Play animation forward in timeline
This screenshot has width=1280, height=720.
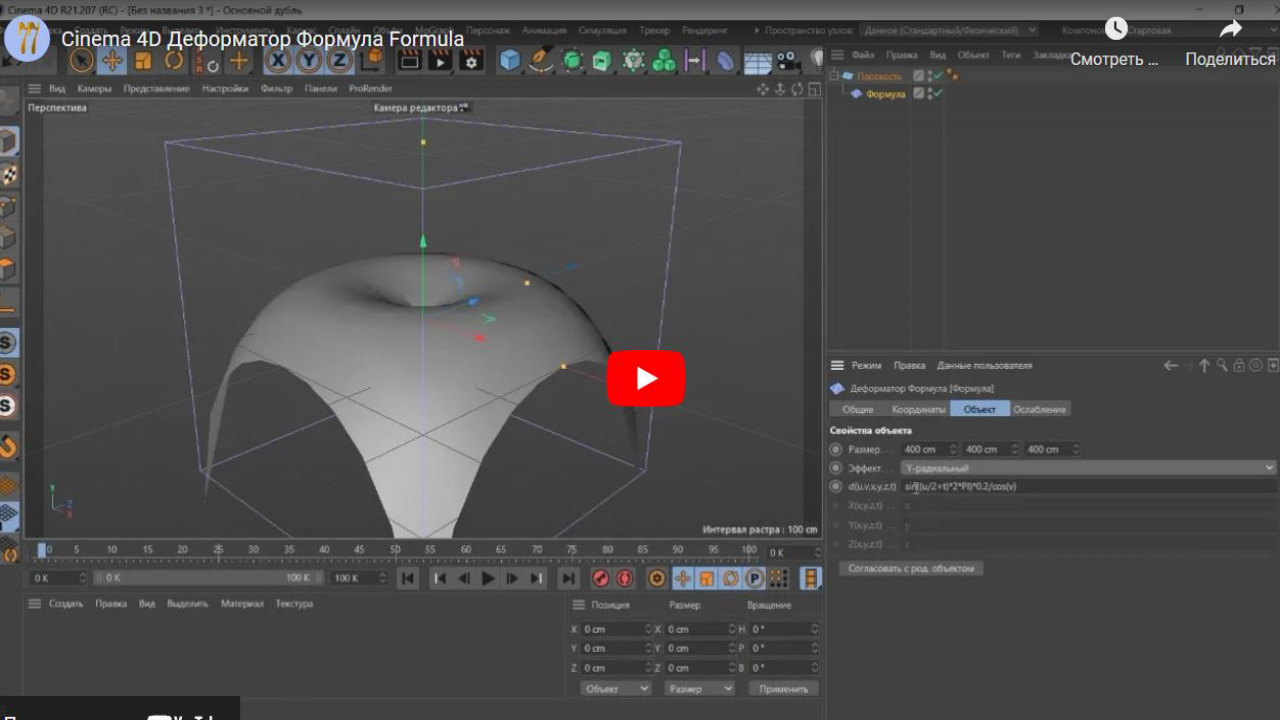pos(488,578)
